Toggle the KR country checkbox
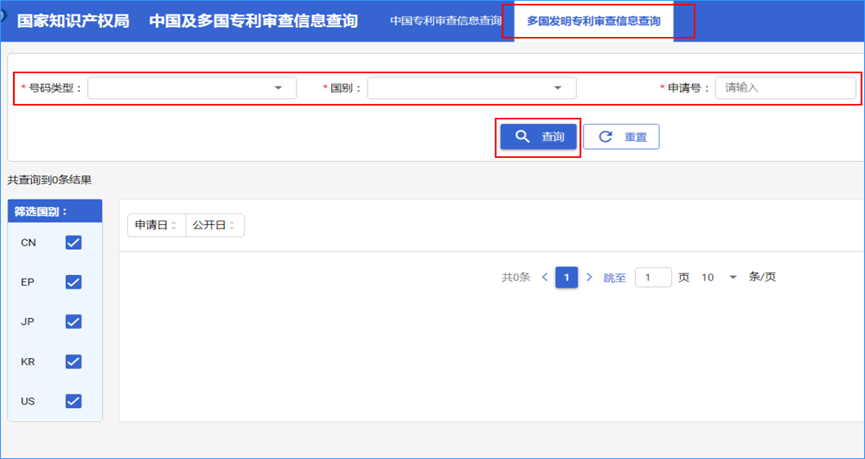This screenshot has width=865, height=459. (x=73, y=361)
